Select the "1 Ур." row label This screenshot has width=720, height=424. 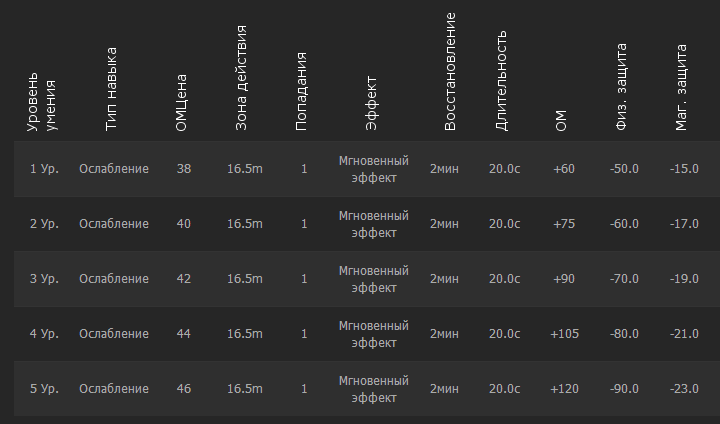pos(44,169)
